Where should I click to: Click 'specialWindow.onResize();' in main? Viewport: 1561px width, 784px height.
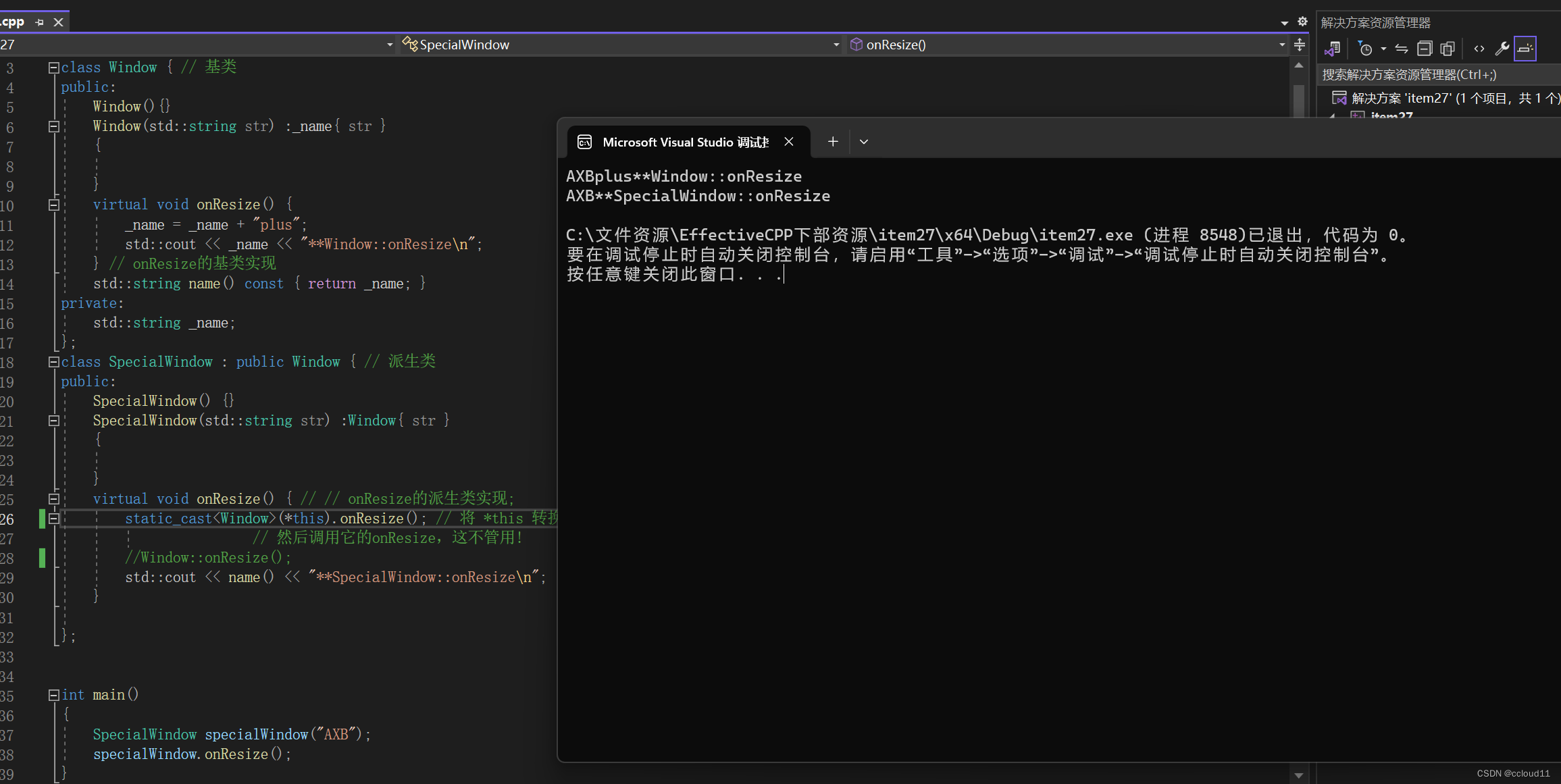(192, 754)
